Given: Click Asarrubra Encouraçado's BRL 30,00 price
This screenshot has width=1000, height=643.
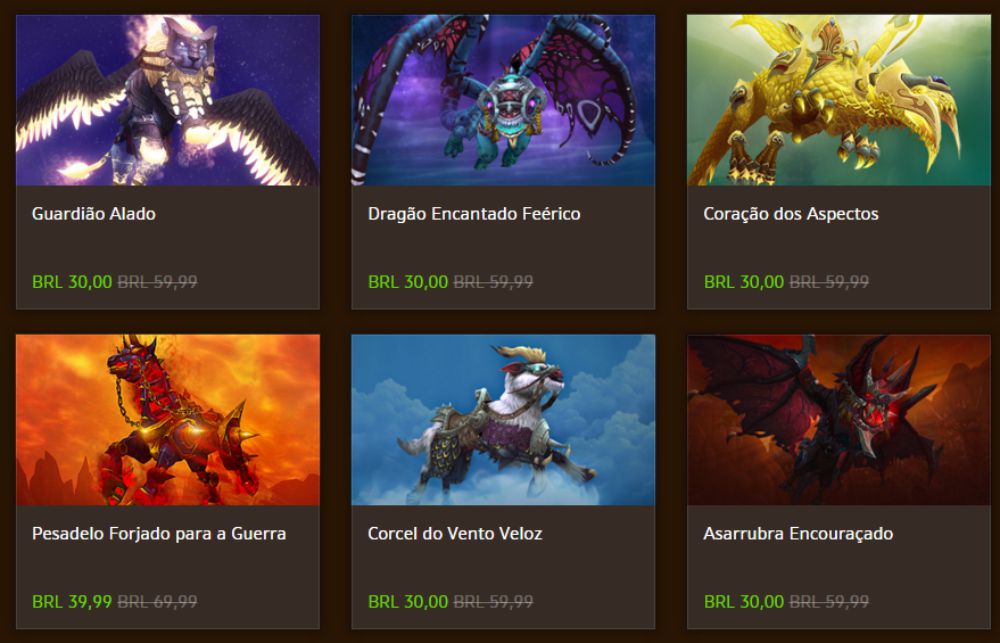Looking at the screenshot, I should [x=744, y=602].
